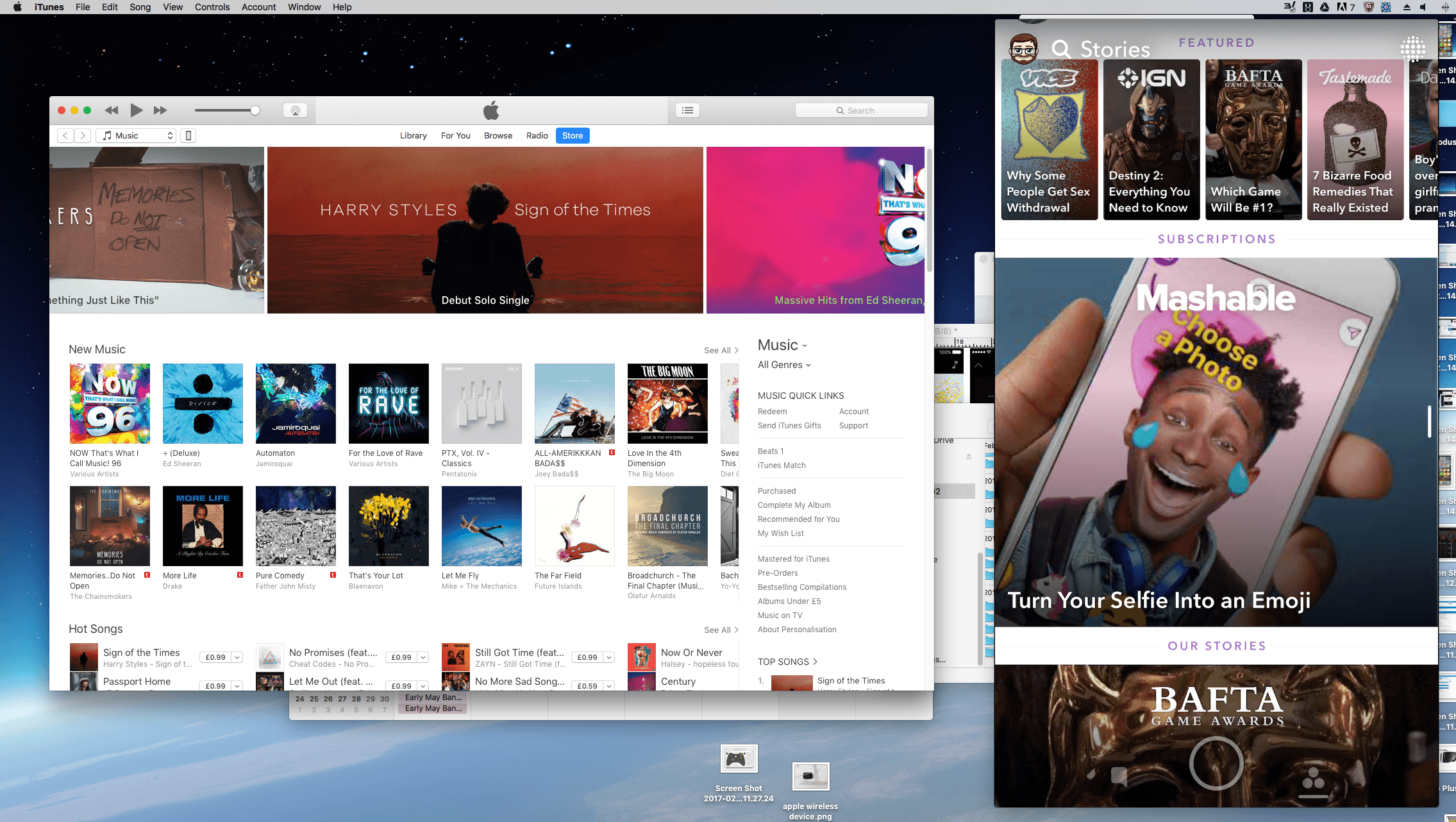Click the Purchased quick link

click(776, 491)
